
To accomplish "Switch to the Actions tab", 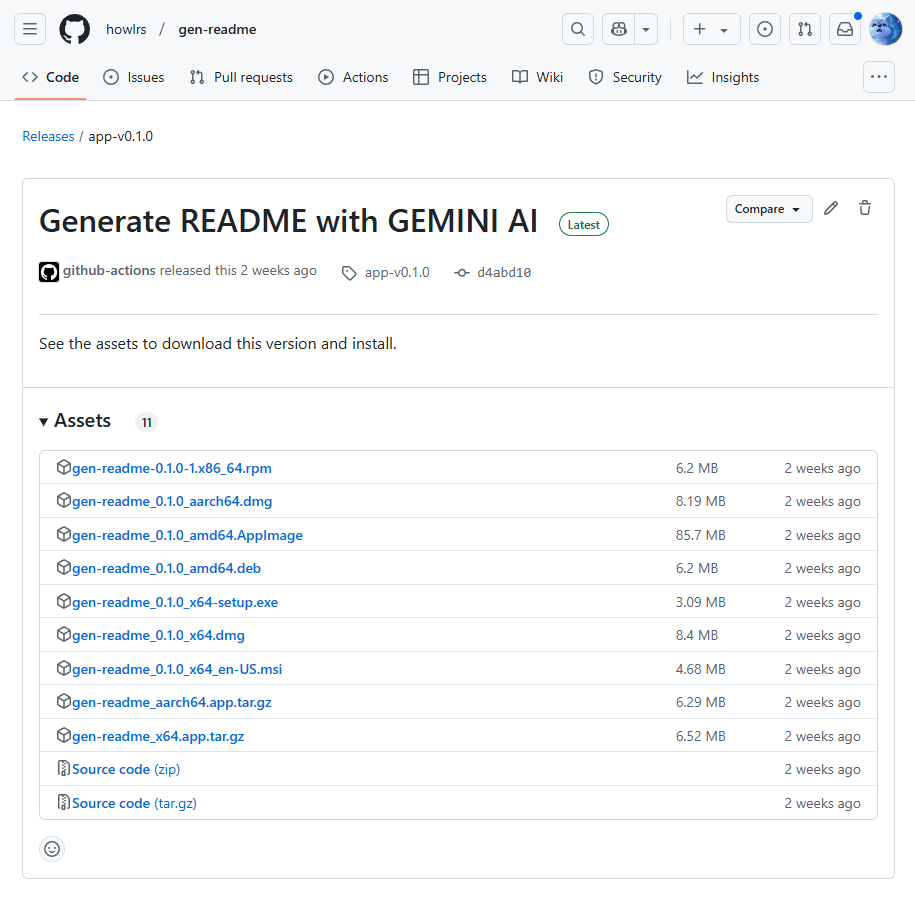I will 353,77.
